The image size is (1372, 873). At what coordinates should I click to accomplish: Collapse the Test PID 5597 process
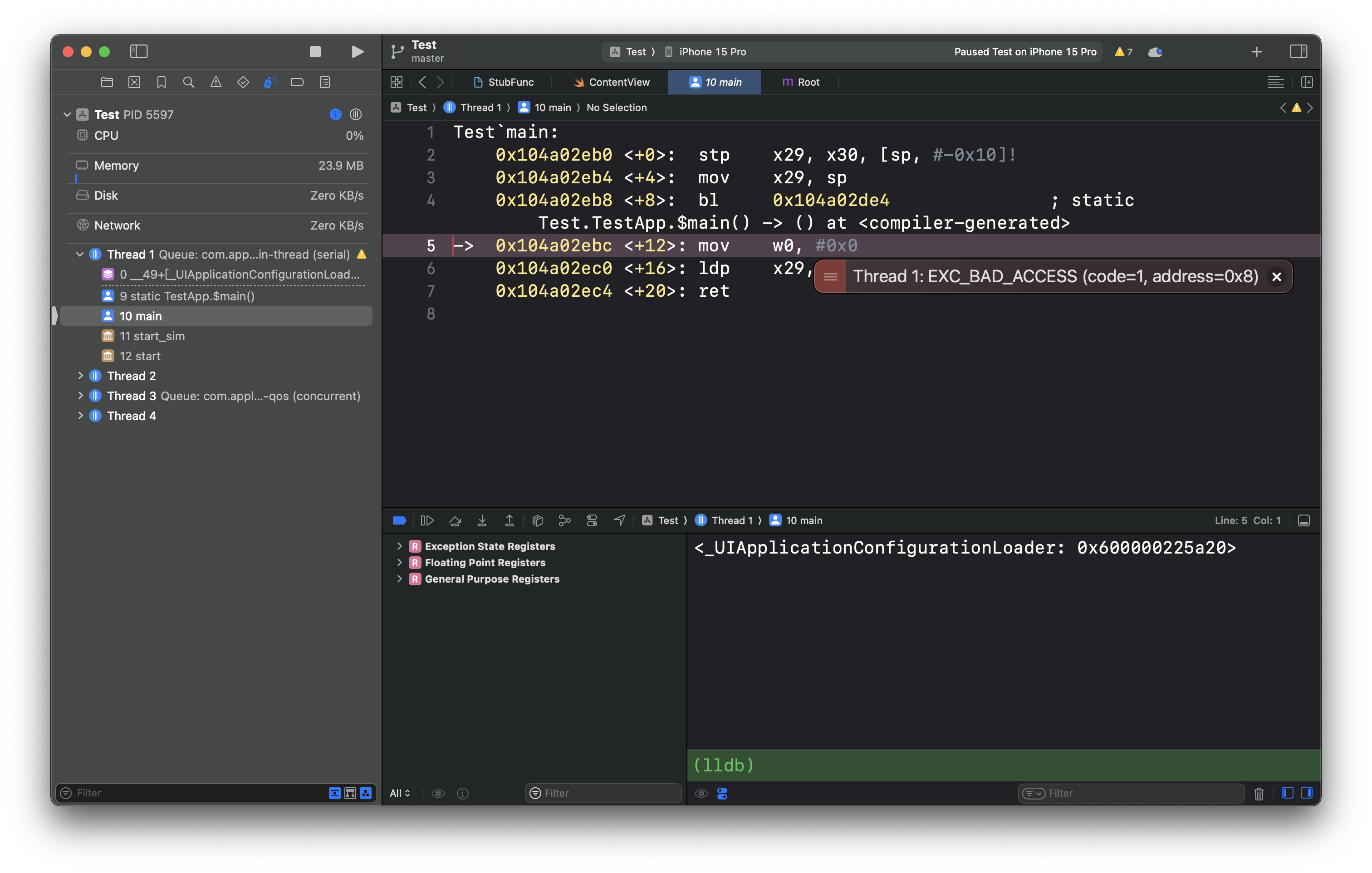67,114
